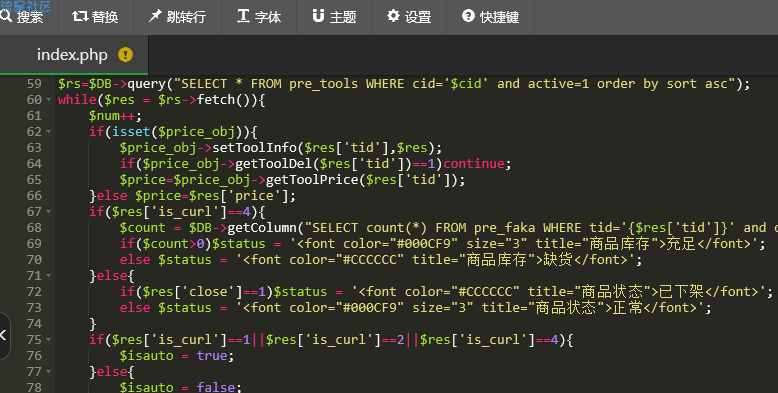The width and height of the screenshot is (778, 393).
Task: Click the 替换 replace arrows icon
Action: pos(80,16)
